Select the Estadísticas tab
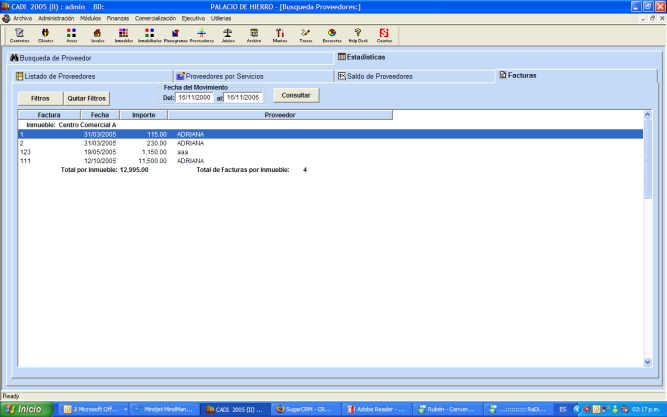The image size is (667, 417). [x=360, y=58]
